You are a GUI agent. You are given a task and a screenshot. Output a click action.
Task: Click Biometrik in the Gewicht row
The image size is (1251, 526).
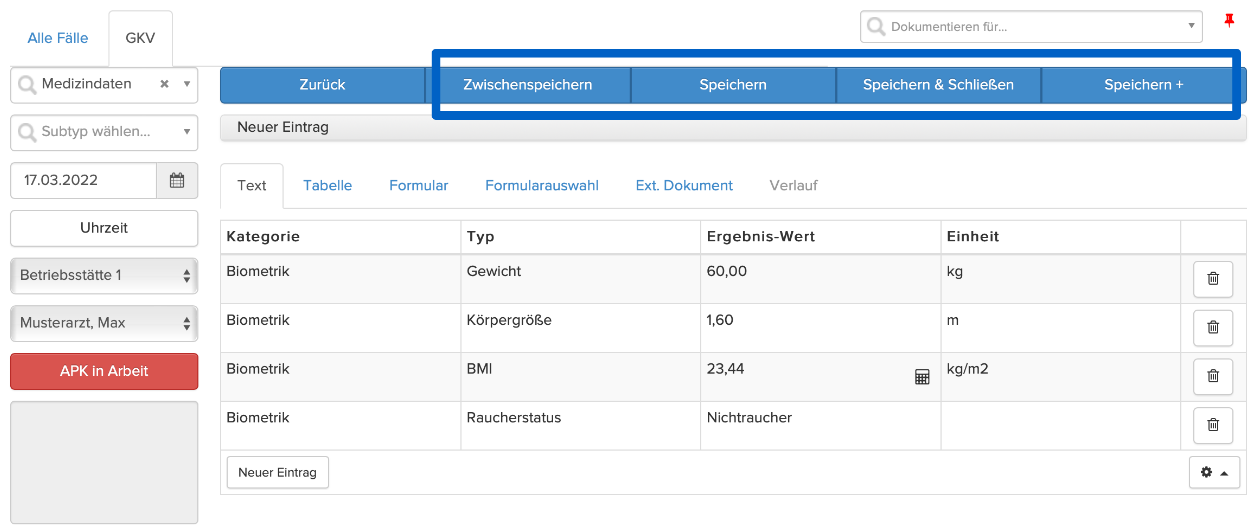pos(258,271)
